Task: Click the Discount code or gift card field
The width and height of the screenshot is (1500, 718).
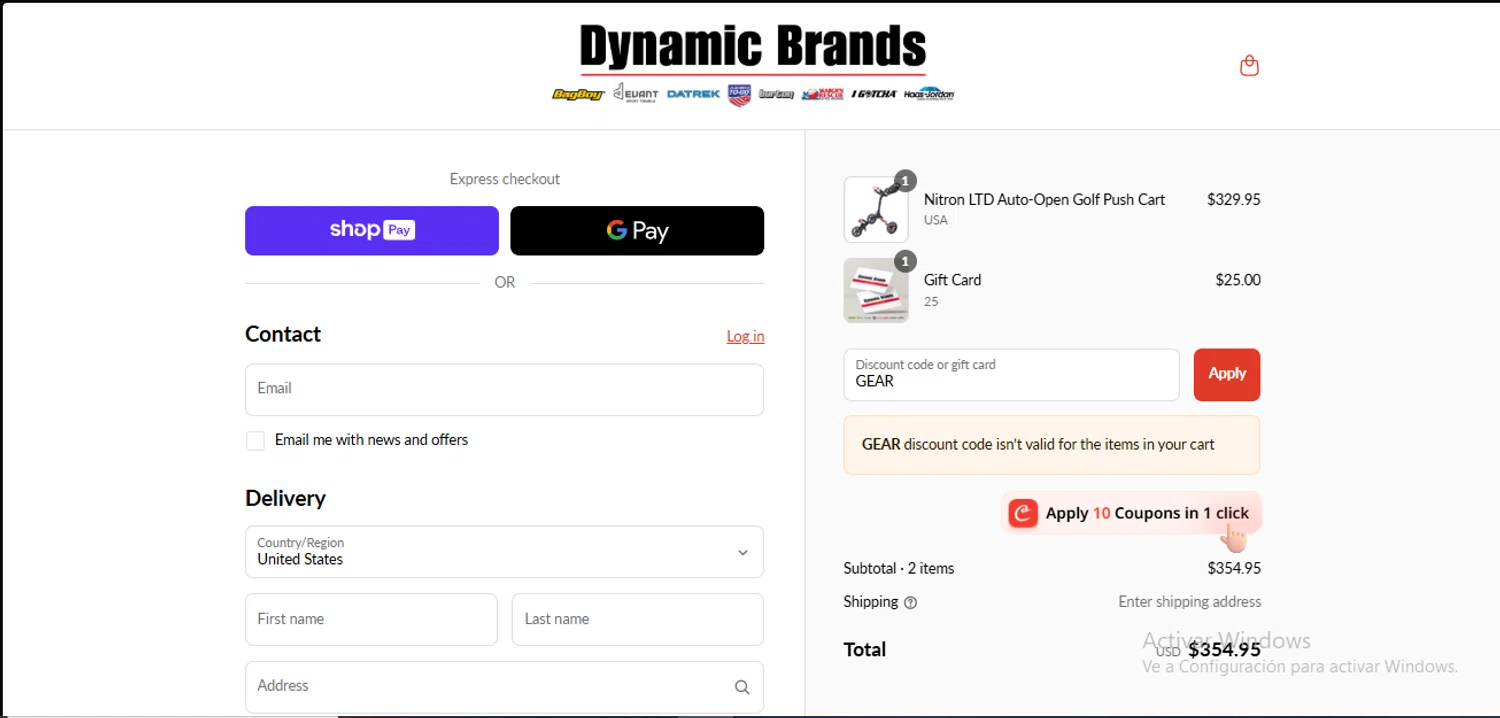Action: coord(1011,374)
